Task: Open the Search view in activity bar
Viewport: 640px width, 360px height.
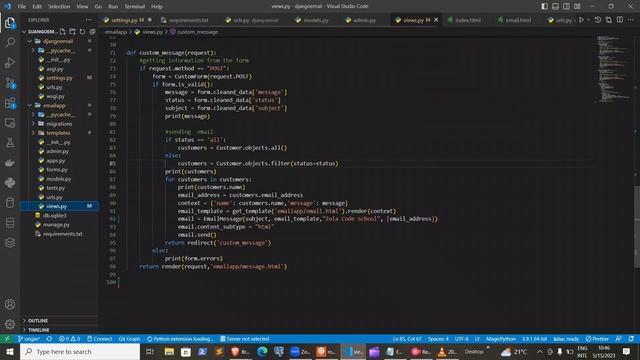Action: [10, 42]
